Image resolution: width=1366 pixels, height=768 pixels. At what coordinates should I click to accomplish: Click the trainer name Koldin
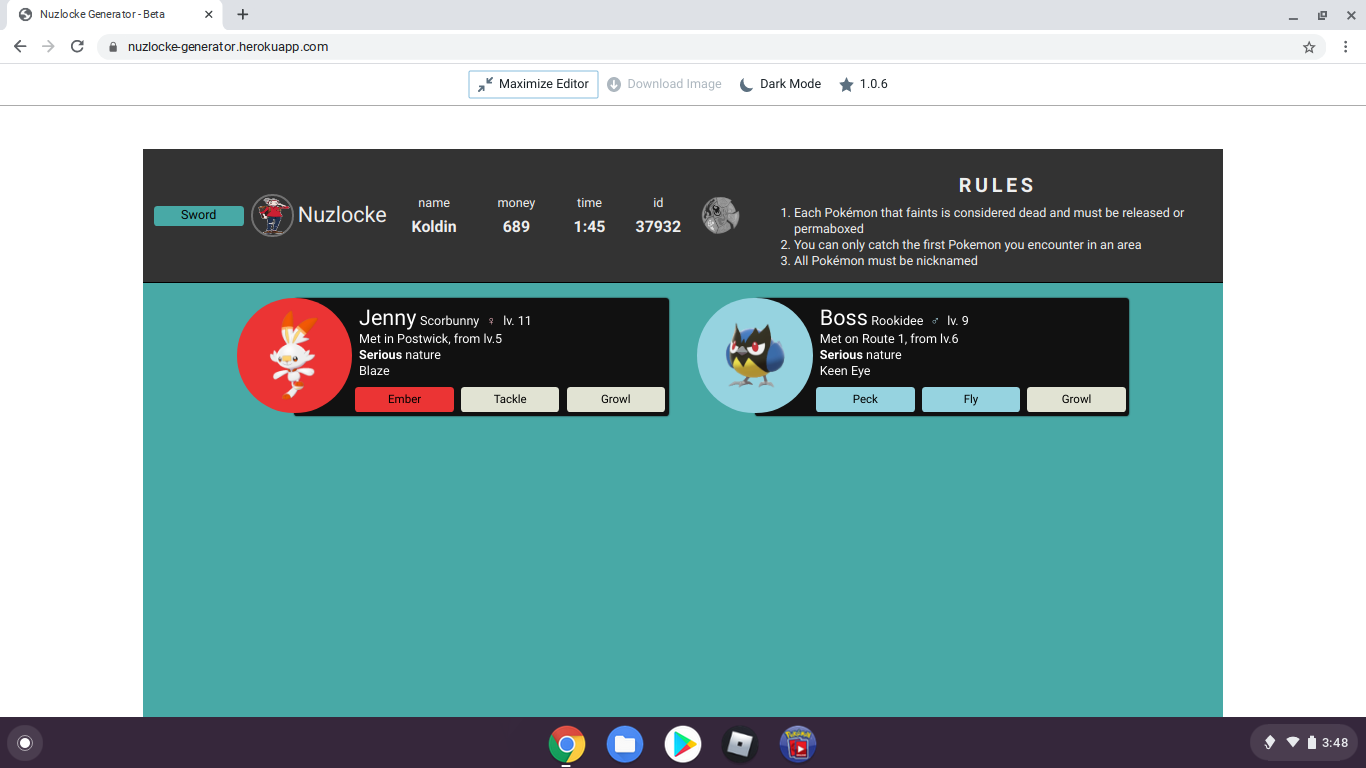(x=434, y=227)
